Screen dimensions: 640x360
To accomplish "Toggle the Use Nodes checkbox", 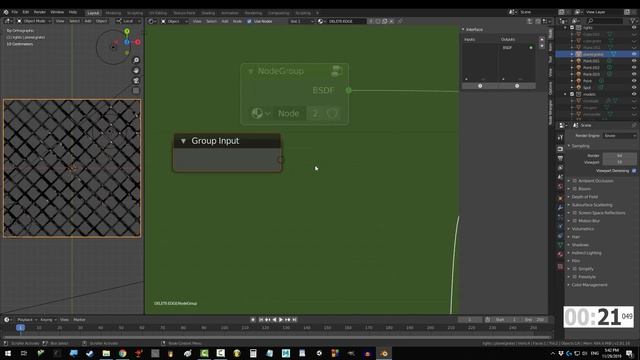I will pyautogui.click(x=249, y=21).
